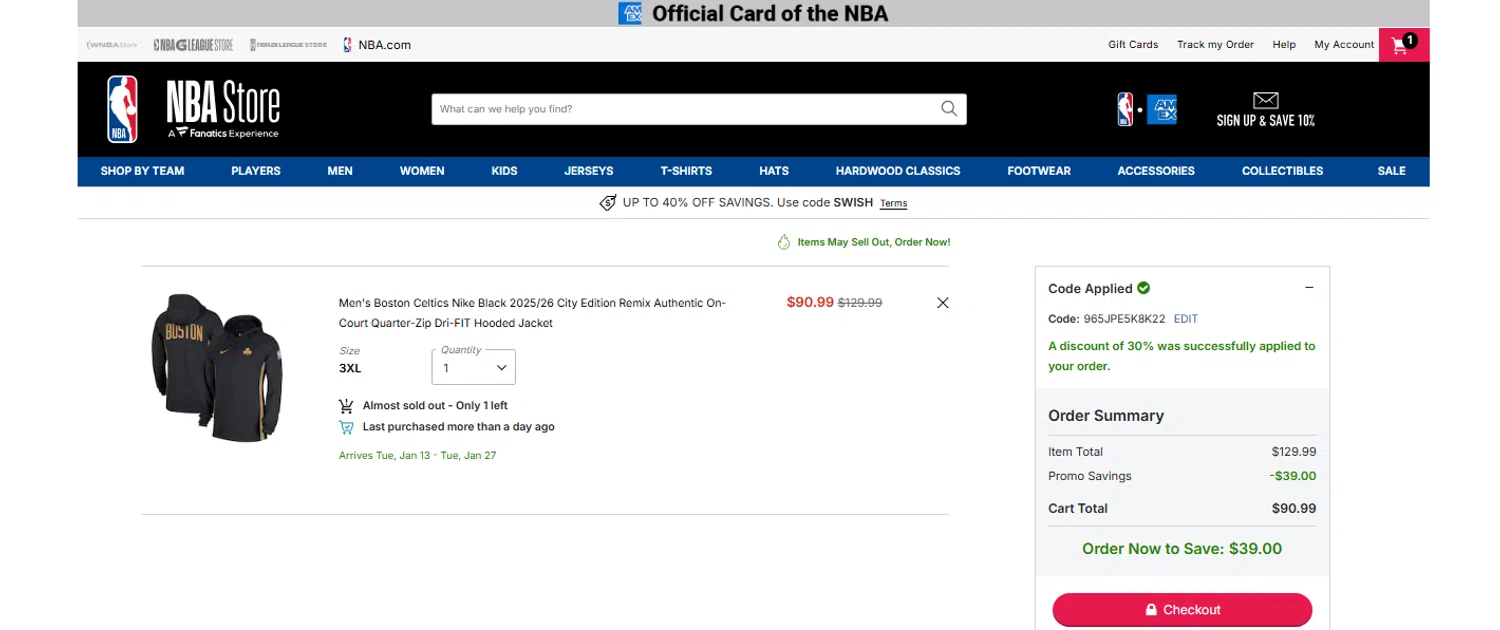Open Shop By Team menu
Viewport: 1500px width, 630px height.
[x=142, y=171]
